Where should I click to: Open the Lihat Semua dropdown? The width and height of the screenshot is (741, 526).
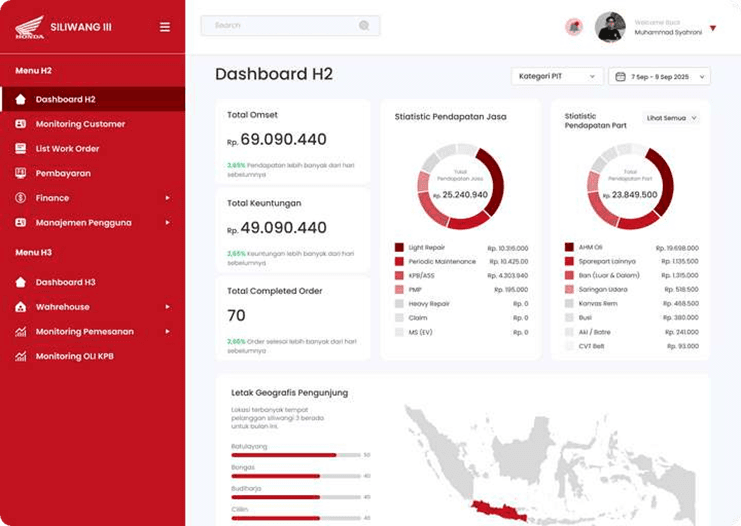(x=671, y=118)
